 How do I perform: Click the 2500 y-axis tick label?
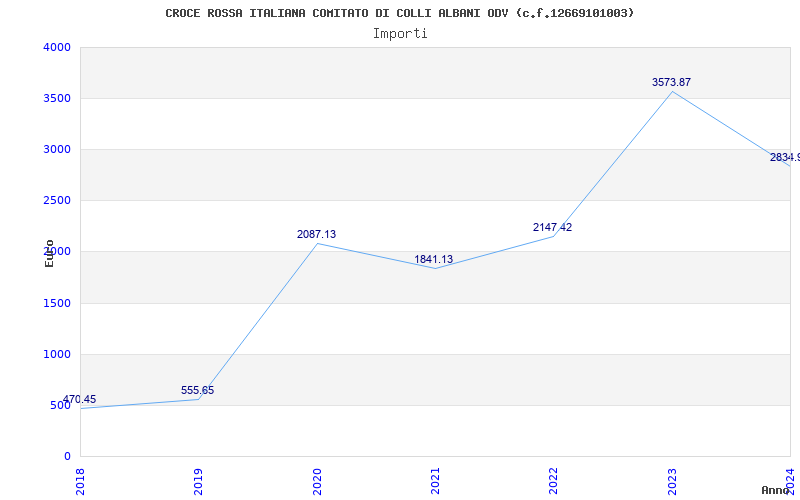pyautogui.click(x=57, y=201)
